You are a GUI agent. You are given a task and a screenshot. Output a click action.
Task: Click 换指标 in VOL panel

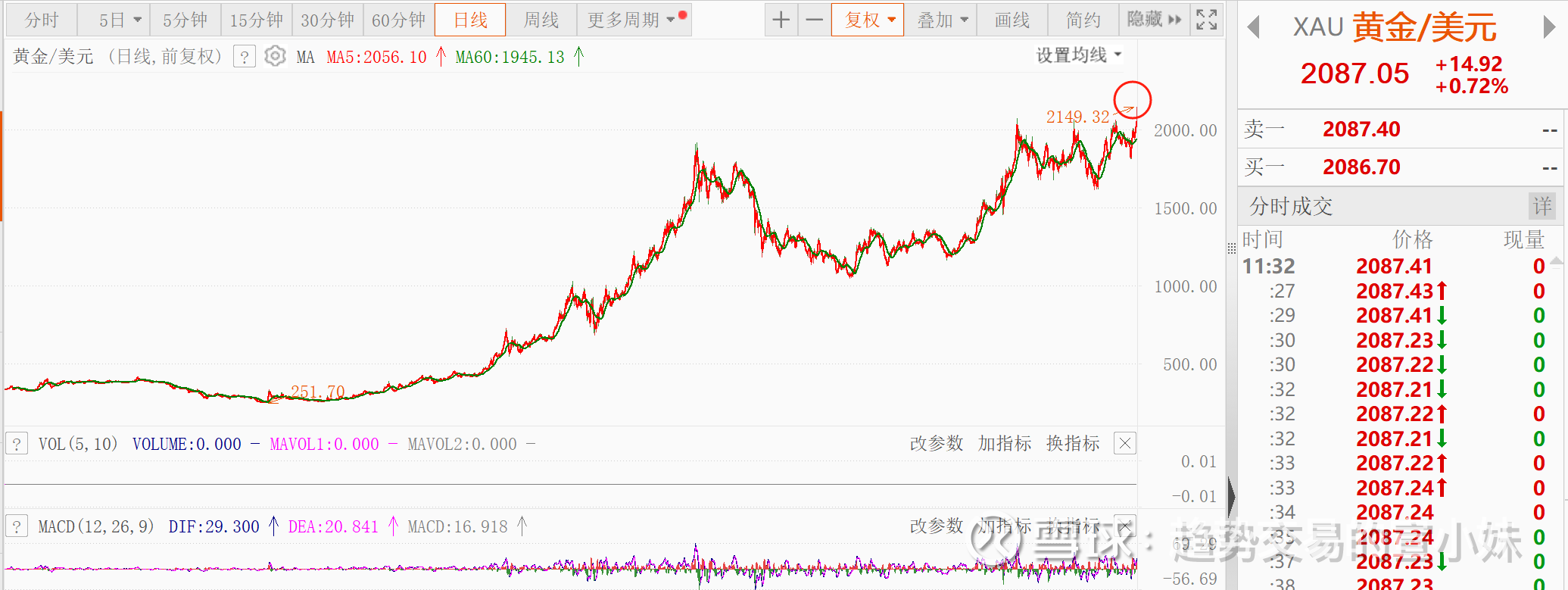1073,443
